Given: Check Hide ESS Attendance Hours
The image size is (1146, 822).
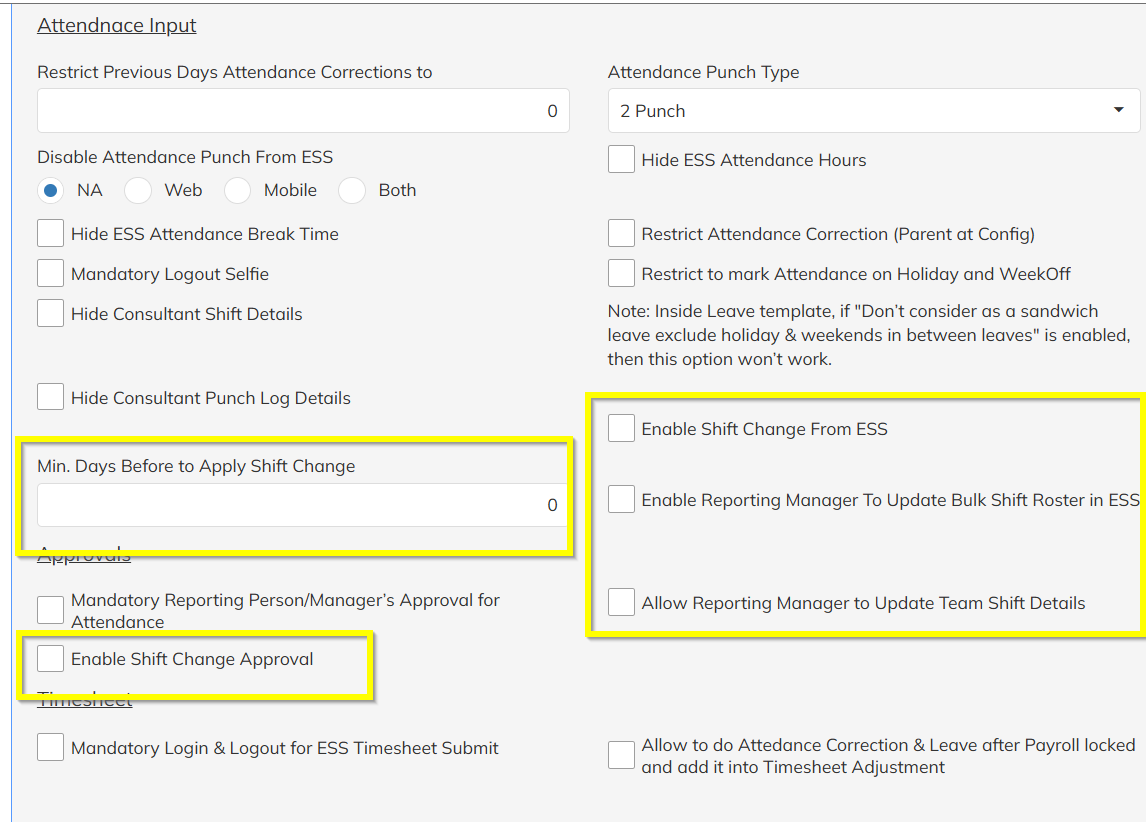Looking at the screenshot, I should tap(621, 160).
